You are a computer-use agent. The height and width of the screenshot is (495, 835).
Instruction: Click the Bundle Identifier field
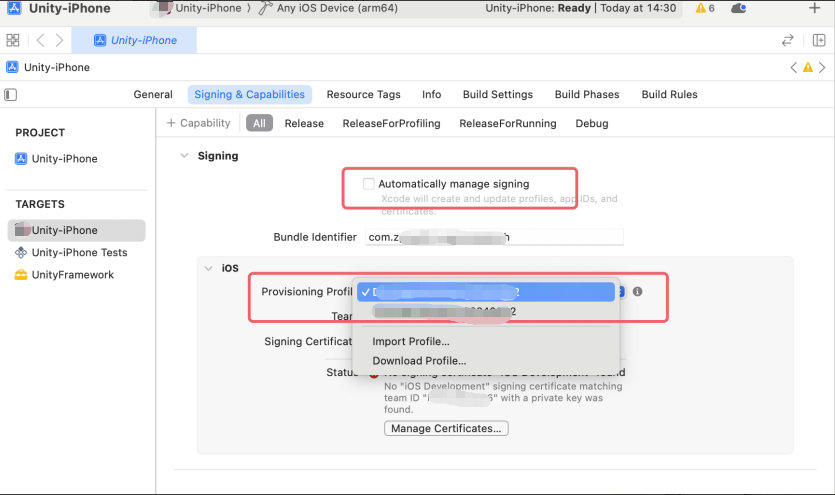point(494,237)
